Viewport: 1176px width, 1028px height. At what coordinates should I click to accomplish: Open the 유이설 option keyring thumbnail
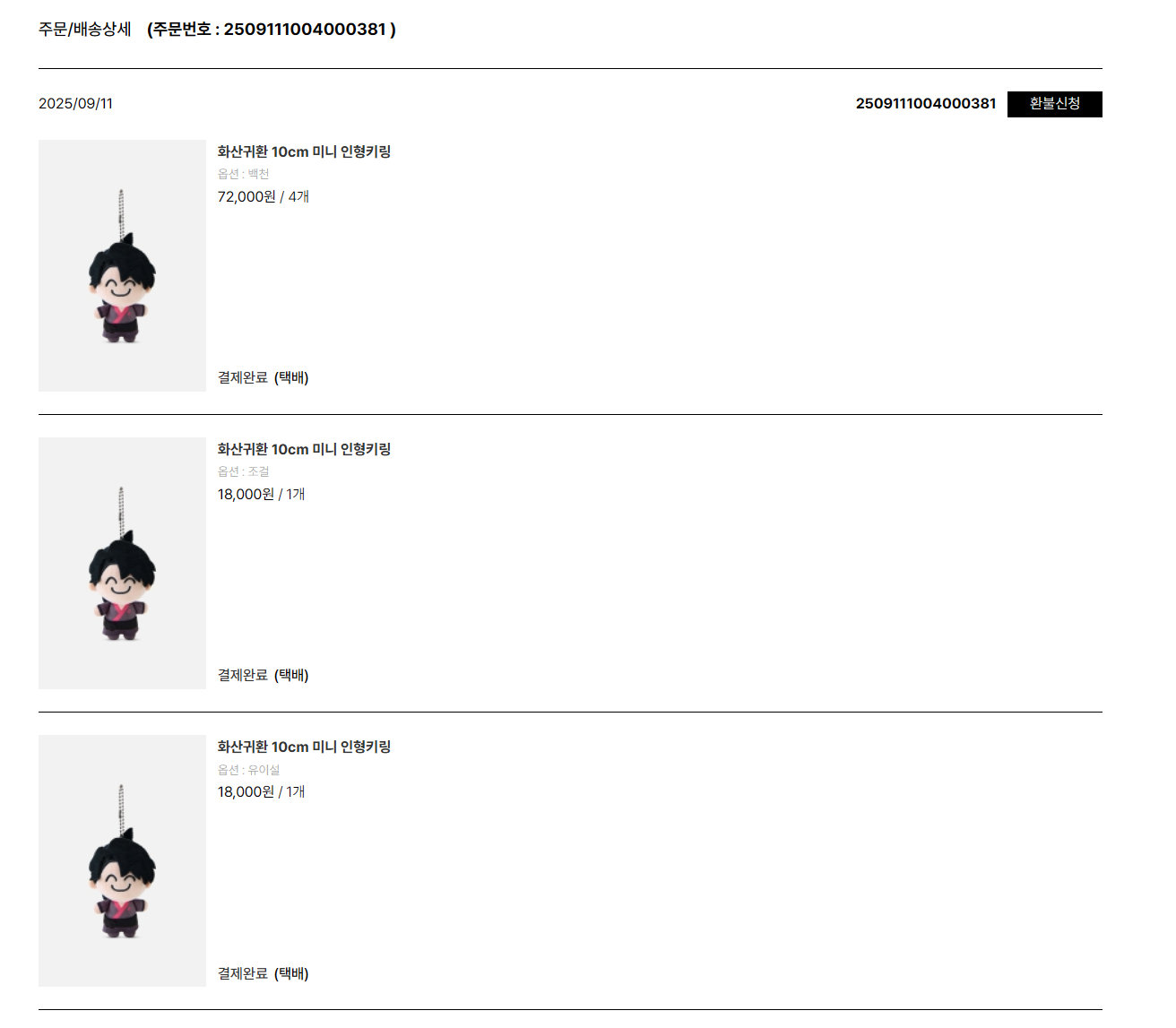[122, 860]
